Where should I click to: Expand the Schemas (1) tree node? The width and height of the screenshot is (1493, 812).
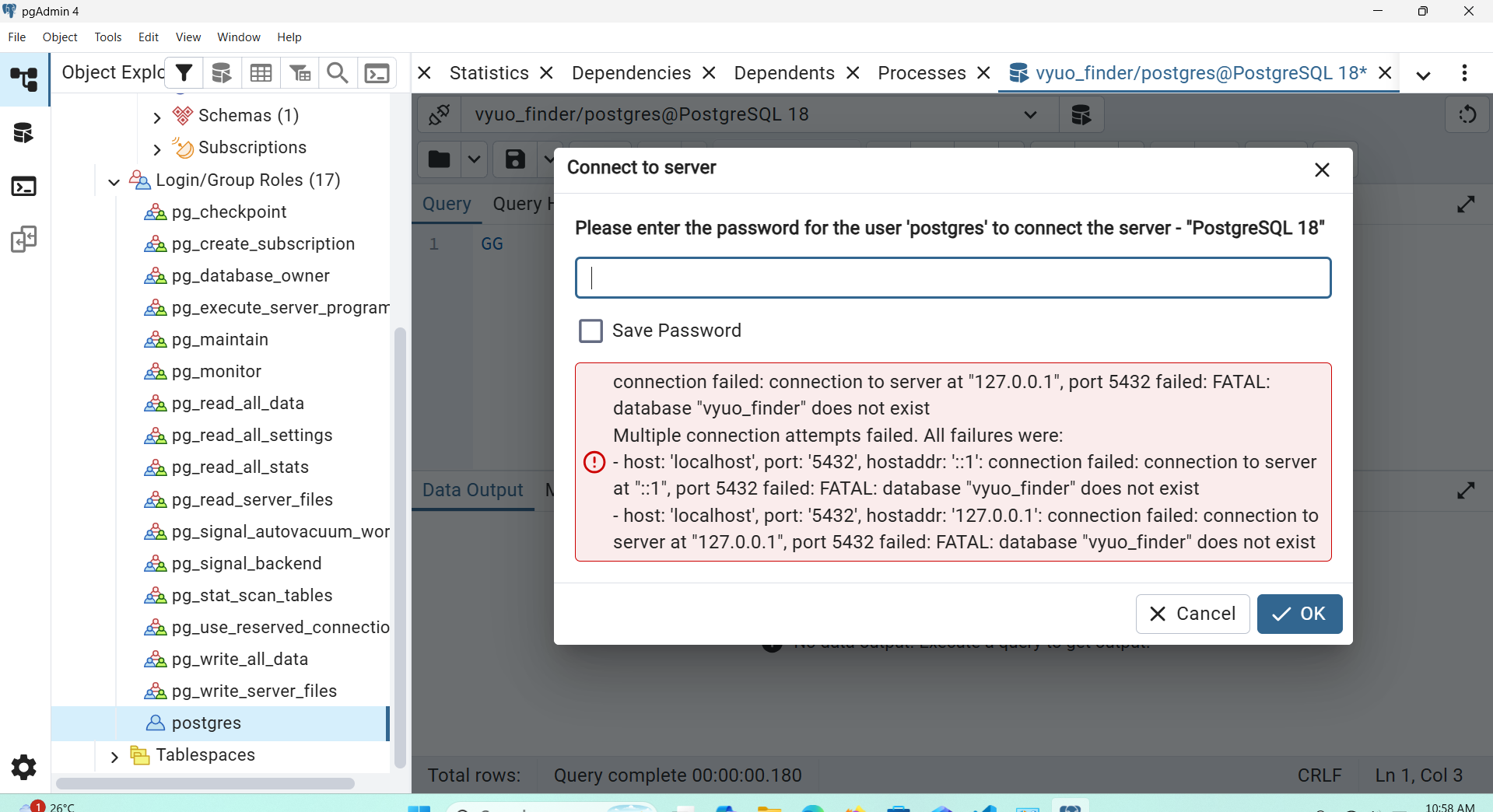pyautogui.click(x=157, y=117)
